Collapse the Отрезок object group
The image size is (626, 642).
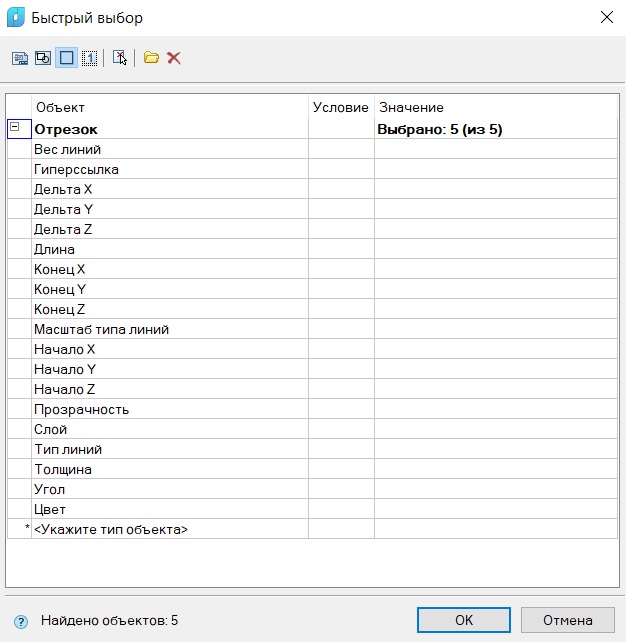(14, 128)
